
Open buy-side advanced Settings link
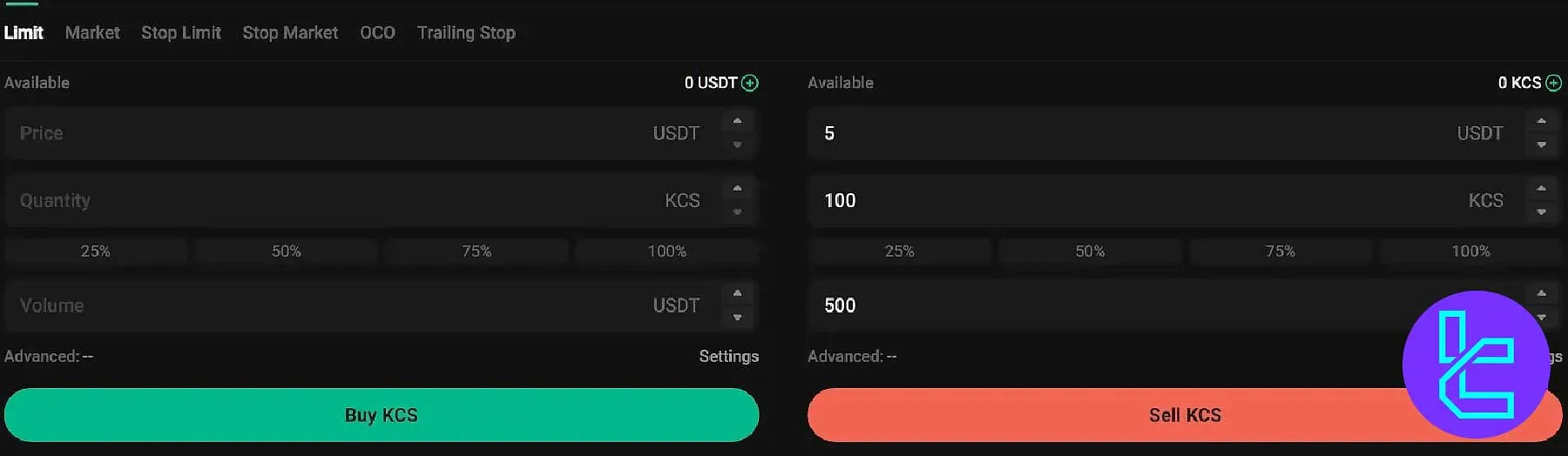coord(728,356)
